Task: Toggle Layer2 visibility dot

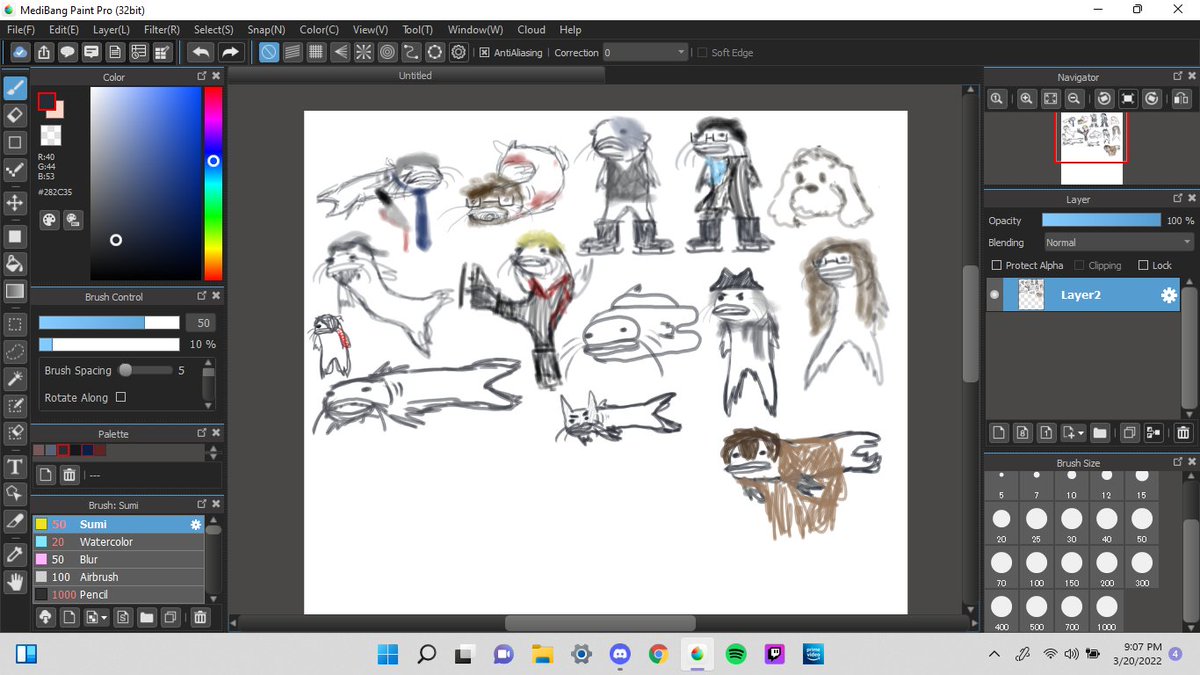Action: (x=994, y=295)
